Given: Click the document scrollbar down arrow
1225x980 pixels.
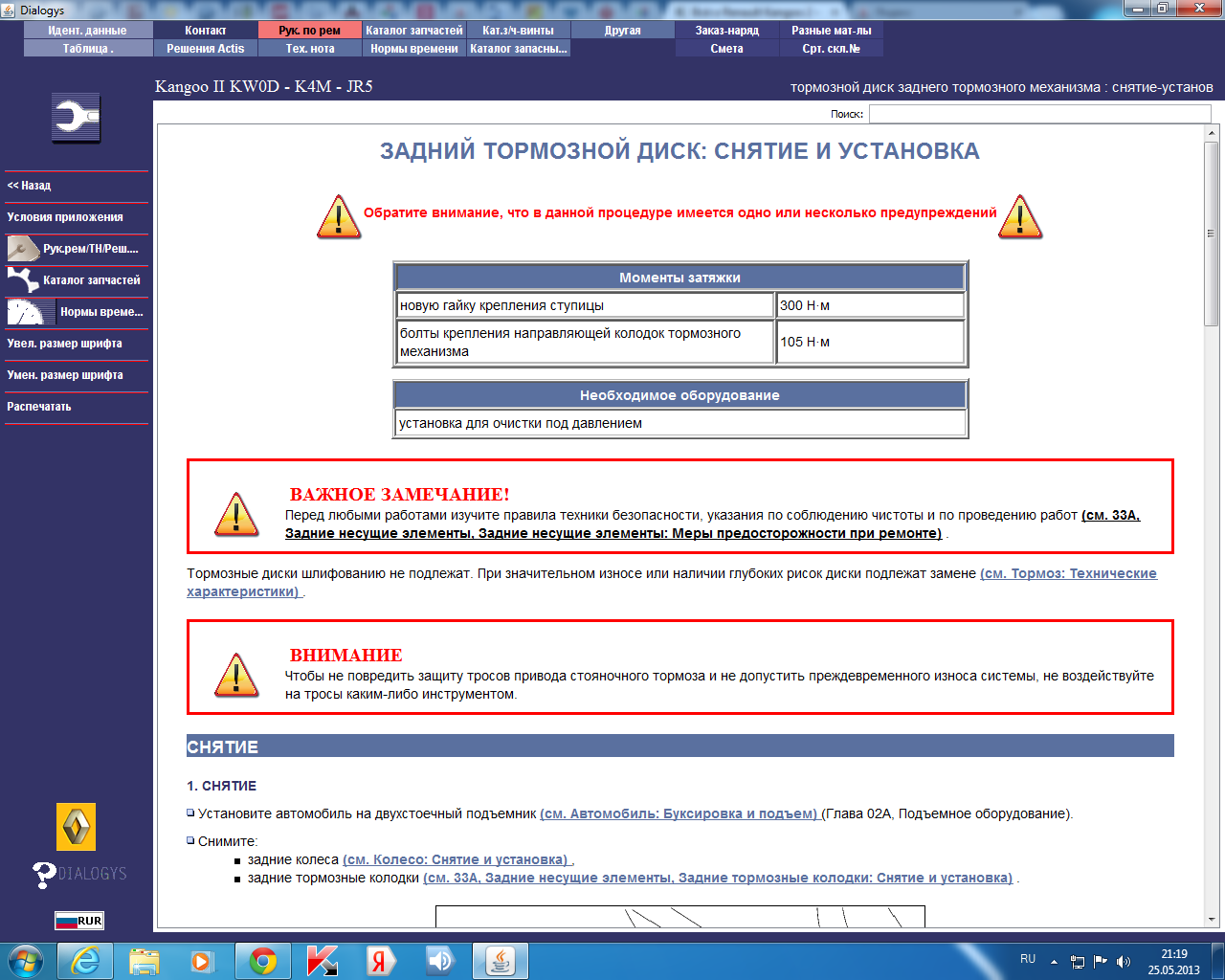Looking at the screenshot, I should coord(1212,919).
